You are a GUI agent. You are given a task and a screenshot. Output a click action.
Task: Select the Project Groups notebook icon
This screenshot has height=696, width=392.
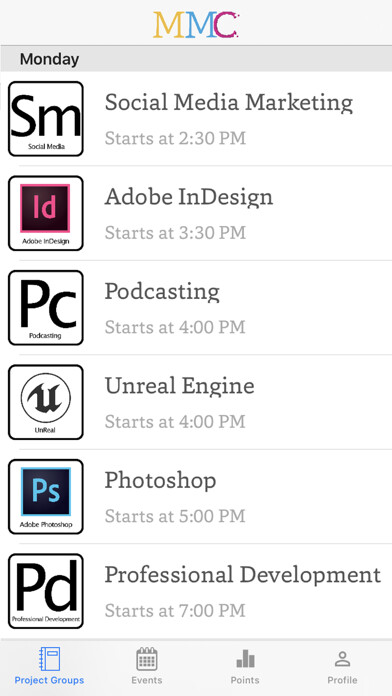49,659
